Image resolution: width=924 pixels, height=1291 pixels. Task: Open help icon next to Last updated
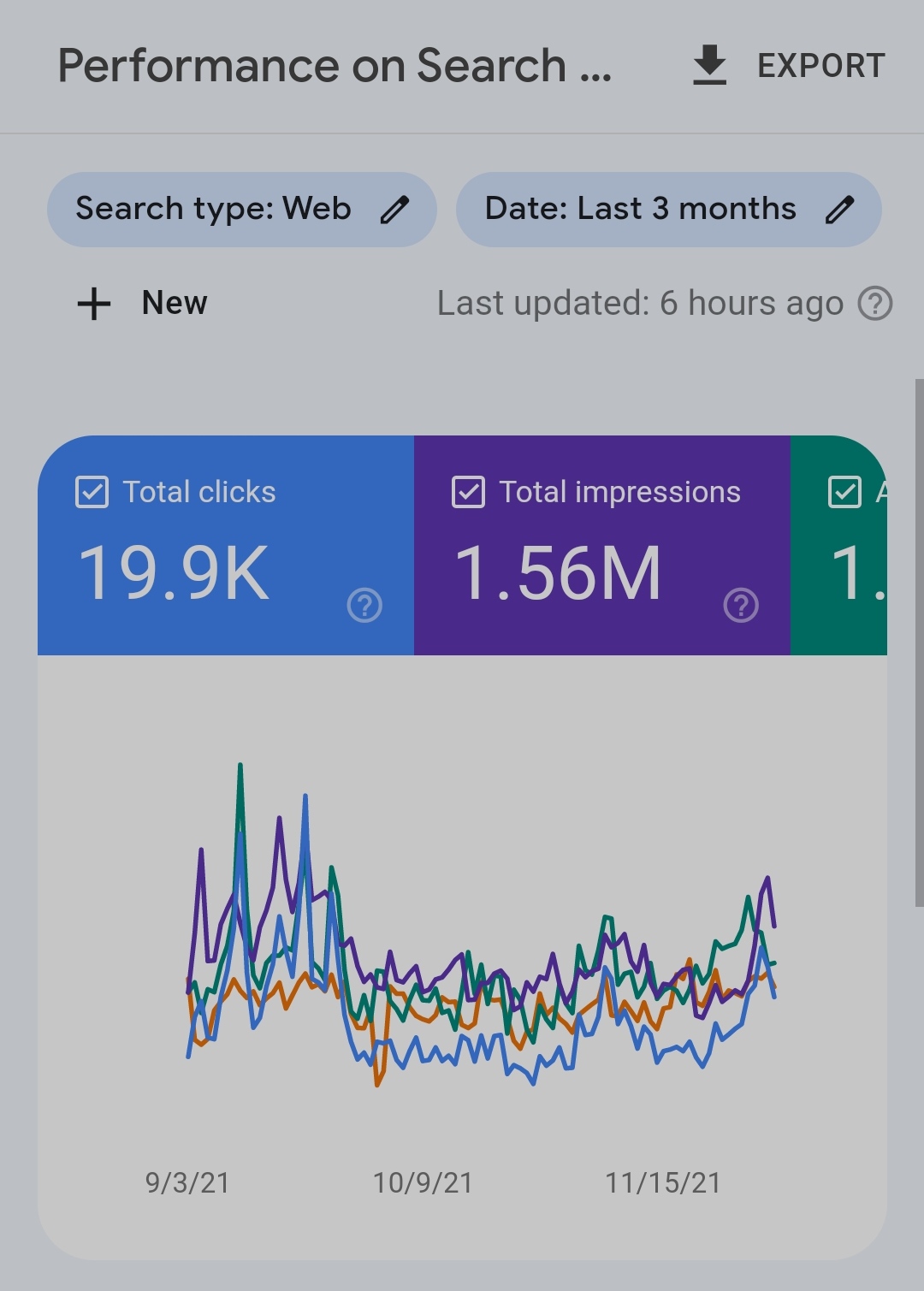point(875,304)
